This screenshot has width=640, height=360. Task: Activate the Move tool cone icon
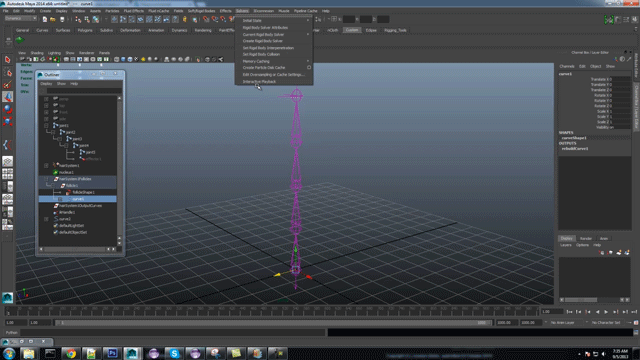(7, 97)
